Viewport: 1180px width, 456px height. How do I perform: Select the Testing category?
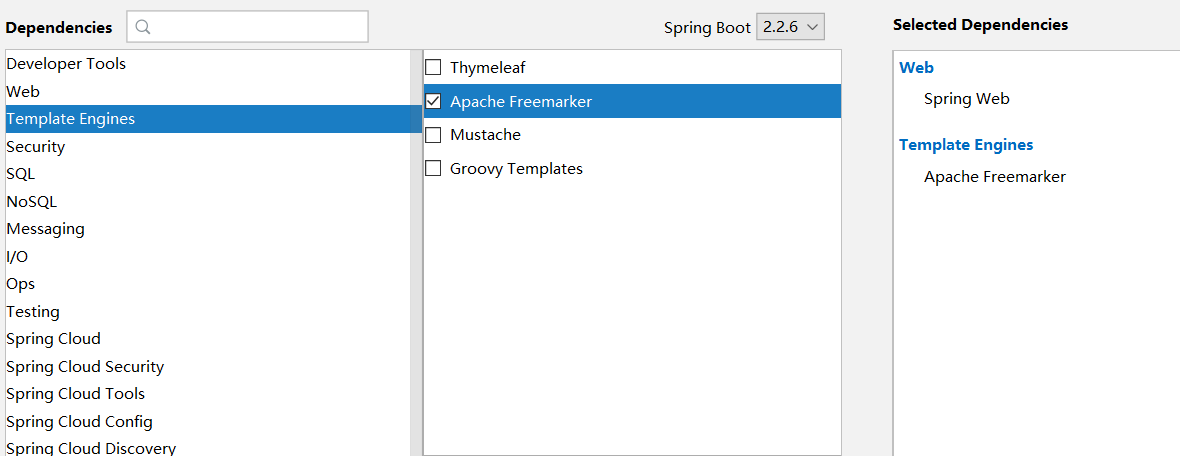[x=33, y=312]
